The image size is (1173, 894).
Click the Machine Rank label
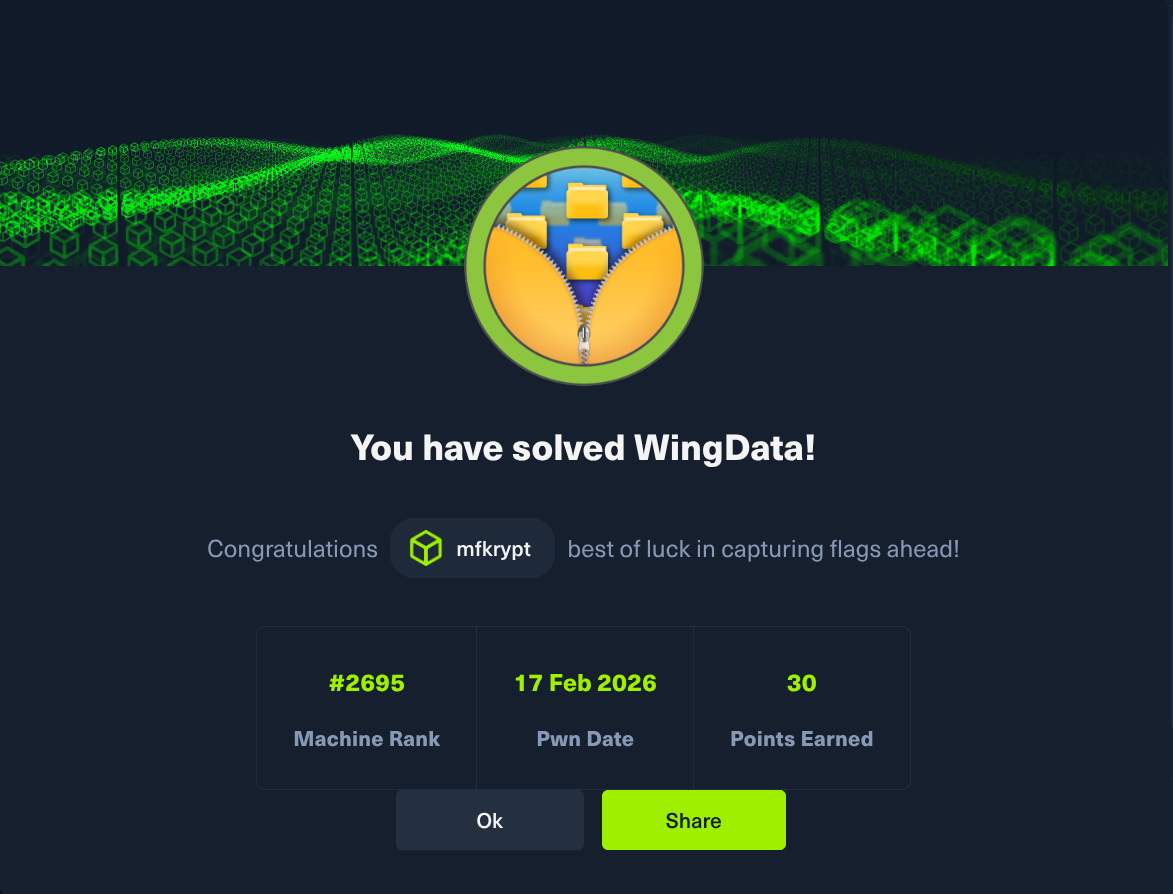click(x=367, y=739)
